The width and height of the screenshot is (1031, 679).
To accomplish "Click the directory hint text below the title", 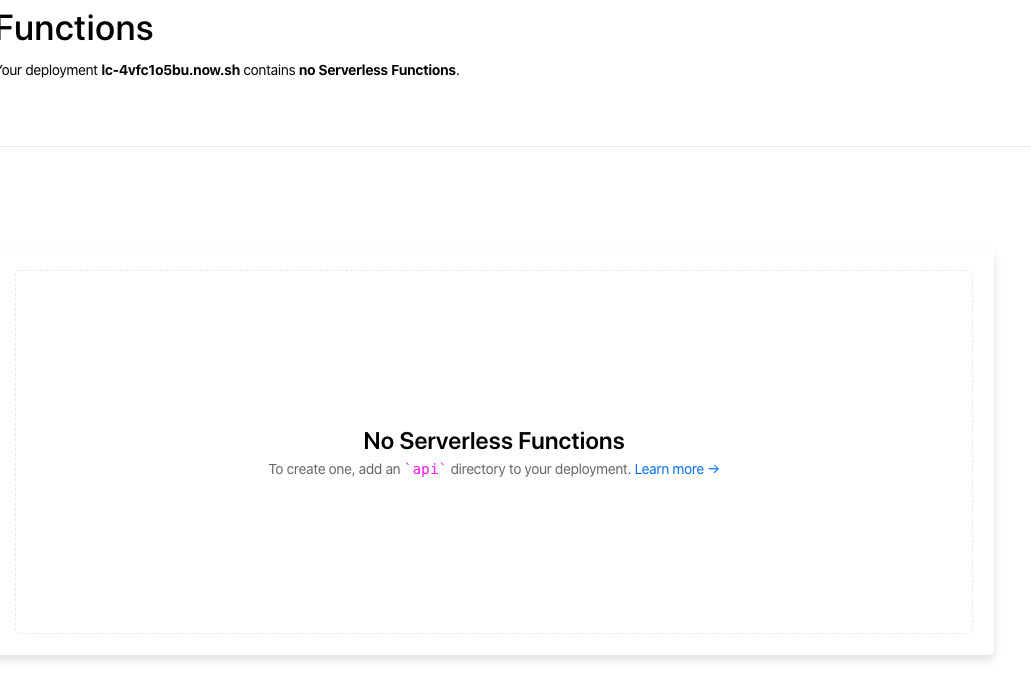I will pyautogui.click(x=493, y=469).
